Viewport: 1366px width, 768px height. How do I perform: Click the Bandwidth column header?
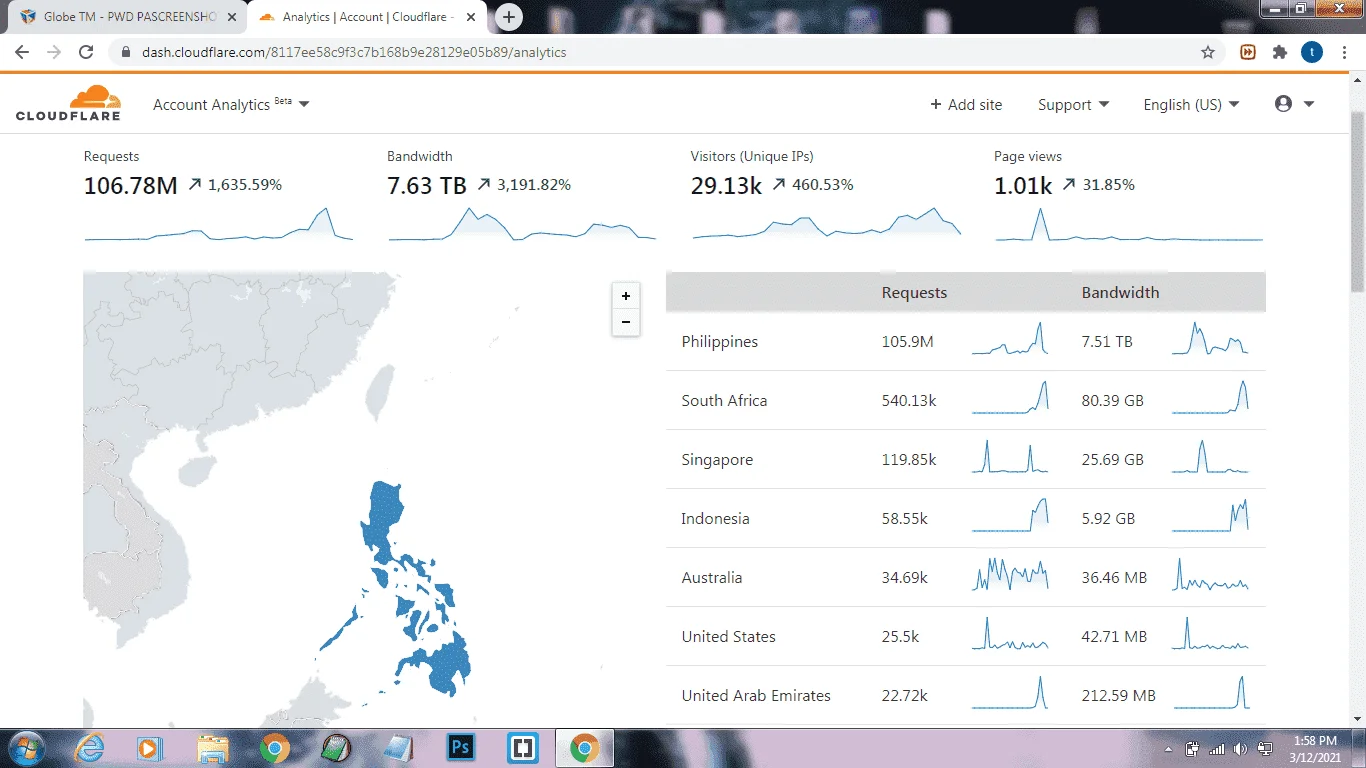pyautogui.click(x=1120, y=293)
